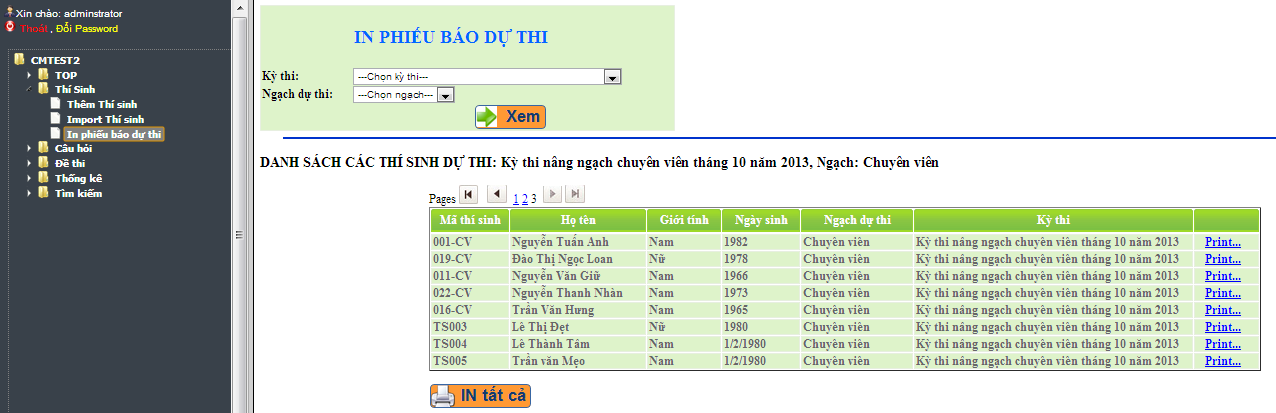This screenshot has width=1276, height=413.
Task: Print slip for Trần Văn Hưng
Action: (1222, 310)
